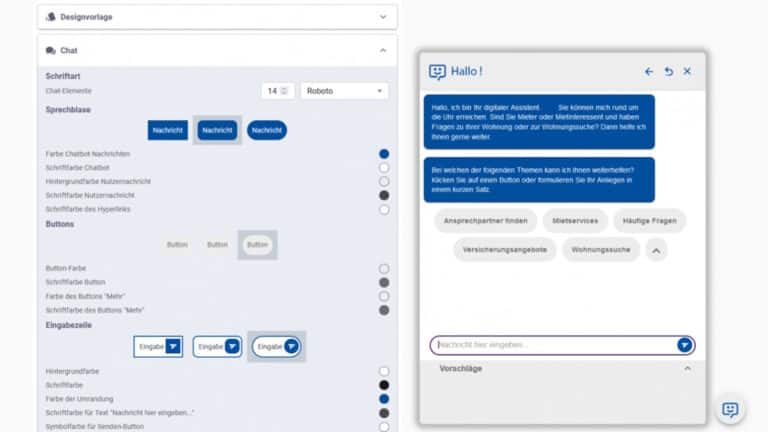Viewport: 768px width, 432px height.
Task: Open the floating chatbot launcher icon
Action: coord(730,409)
